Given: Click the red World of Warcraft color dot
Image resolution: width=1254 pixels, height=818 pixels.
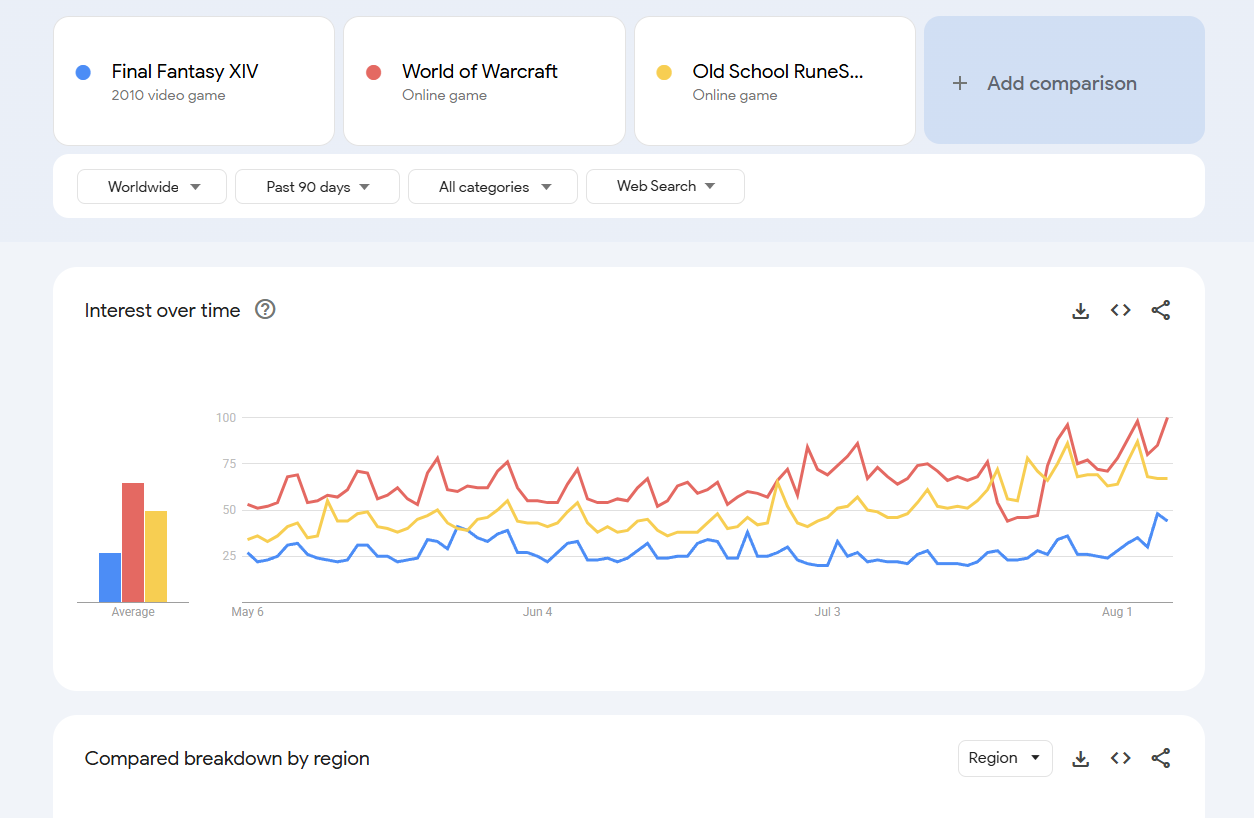Looking at the screenshot, I should [x=373, y=72].
